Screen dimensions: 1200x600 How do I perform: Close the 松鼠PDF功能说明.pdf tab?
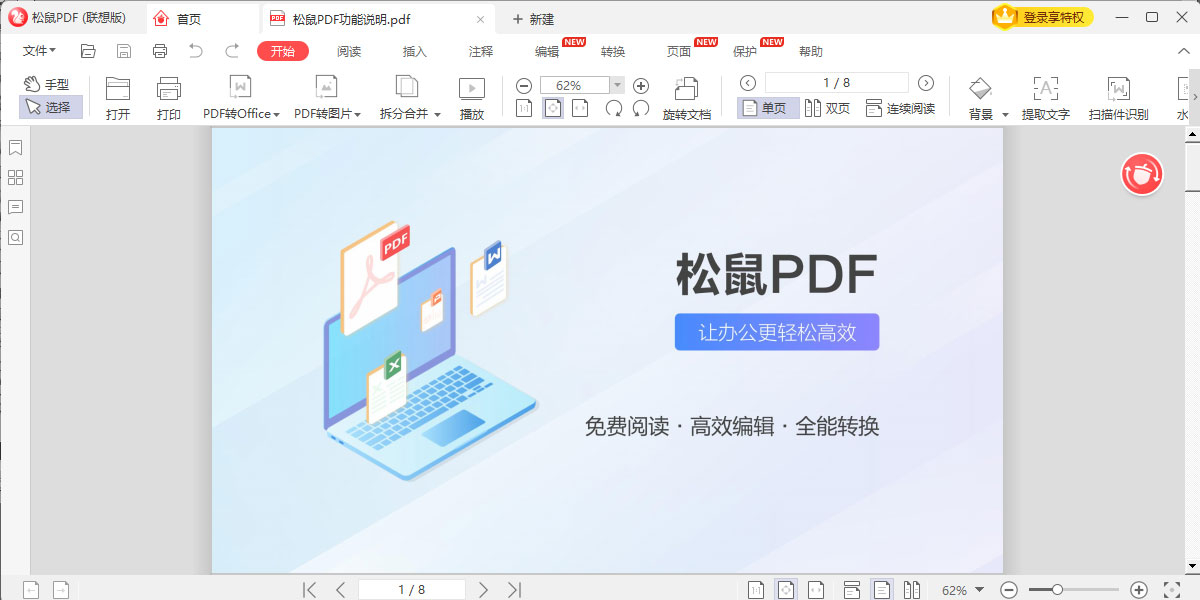481,19
